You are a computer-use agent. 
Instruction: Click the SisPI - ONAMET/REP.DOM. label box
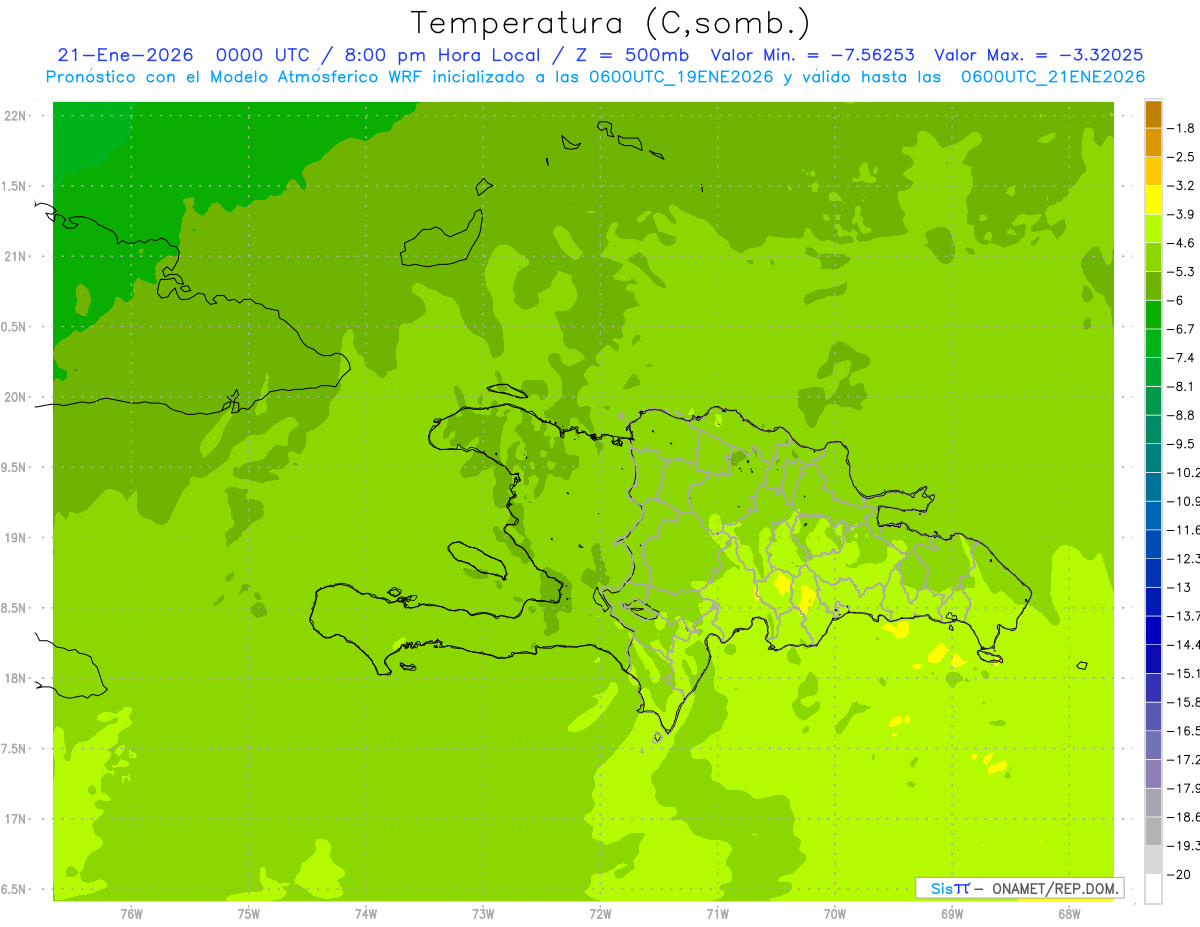click(x=1019, y=888)
